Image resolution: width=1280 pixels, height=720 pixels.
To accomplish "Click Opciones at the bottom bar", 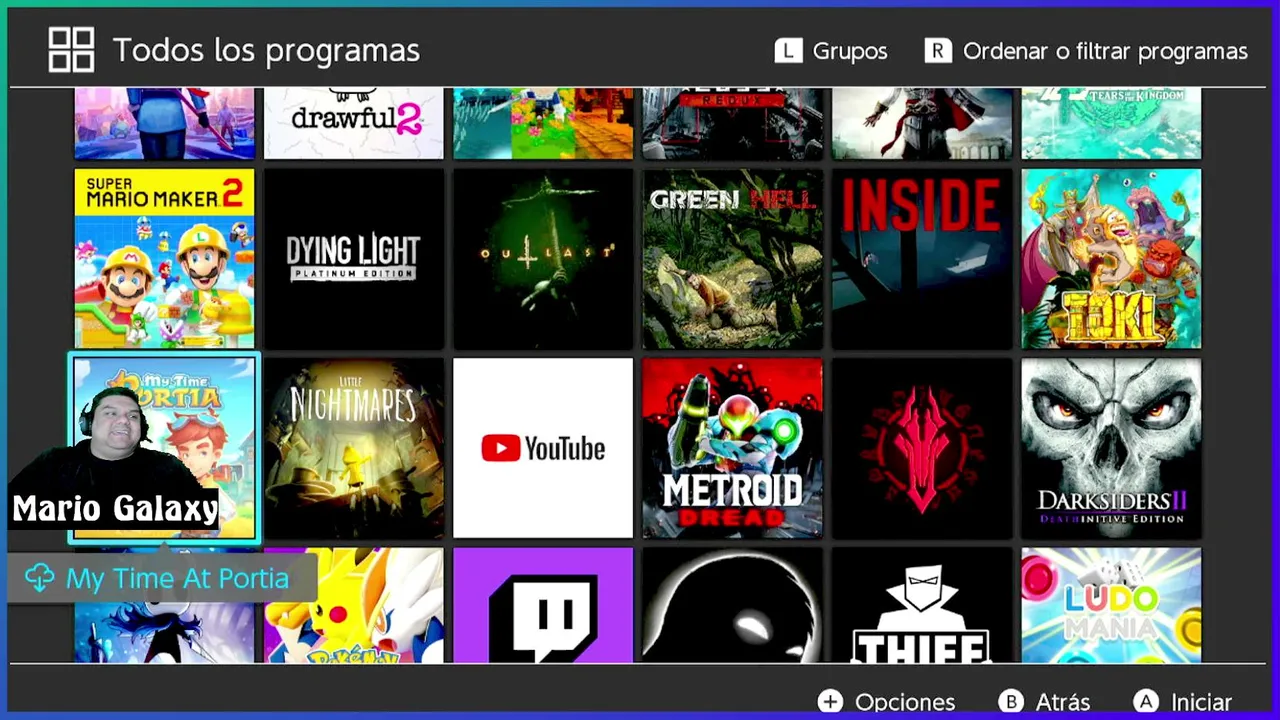I will [x=905, y=702].
